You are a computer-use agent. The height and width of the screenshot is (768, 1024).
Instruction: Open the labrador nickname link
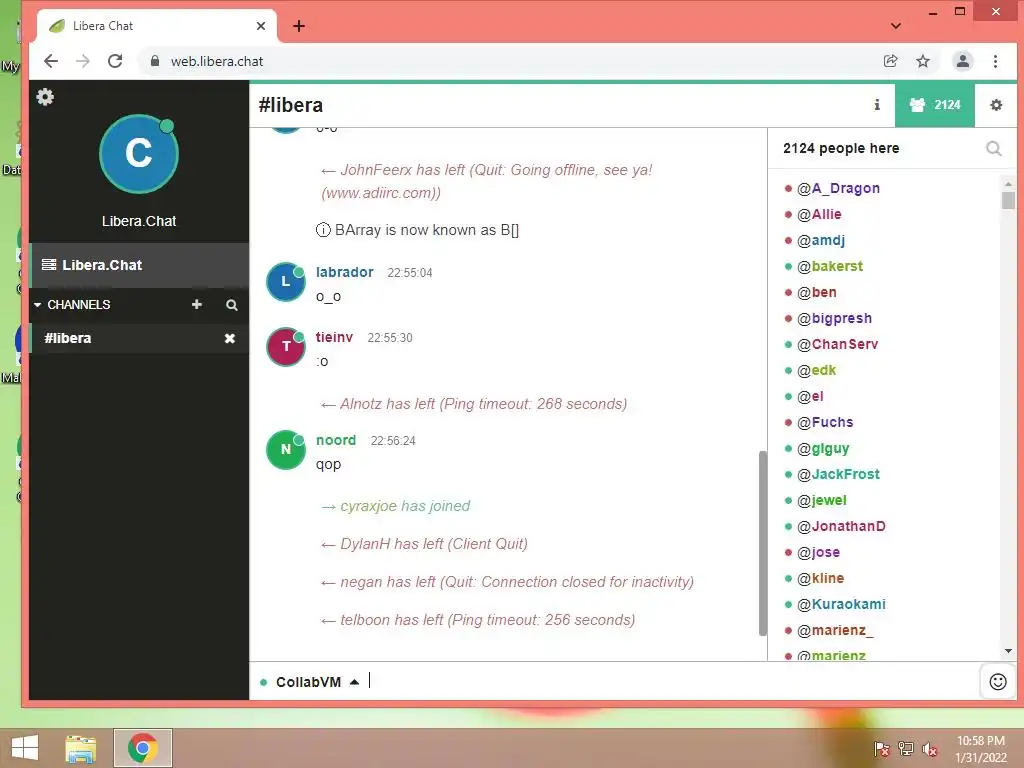345,272
